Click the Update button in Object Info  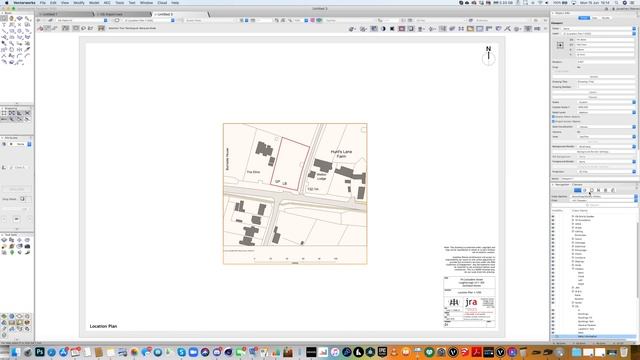click(x=593, y=77)
